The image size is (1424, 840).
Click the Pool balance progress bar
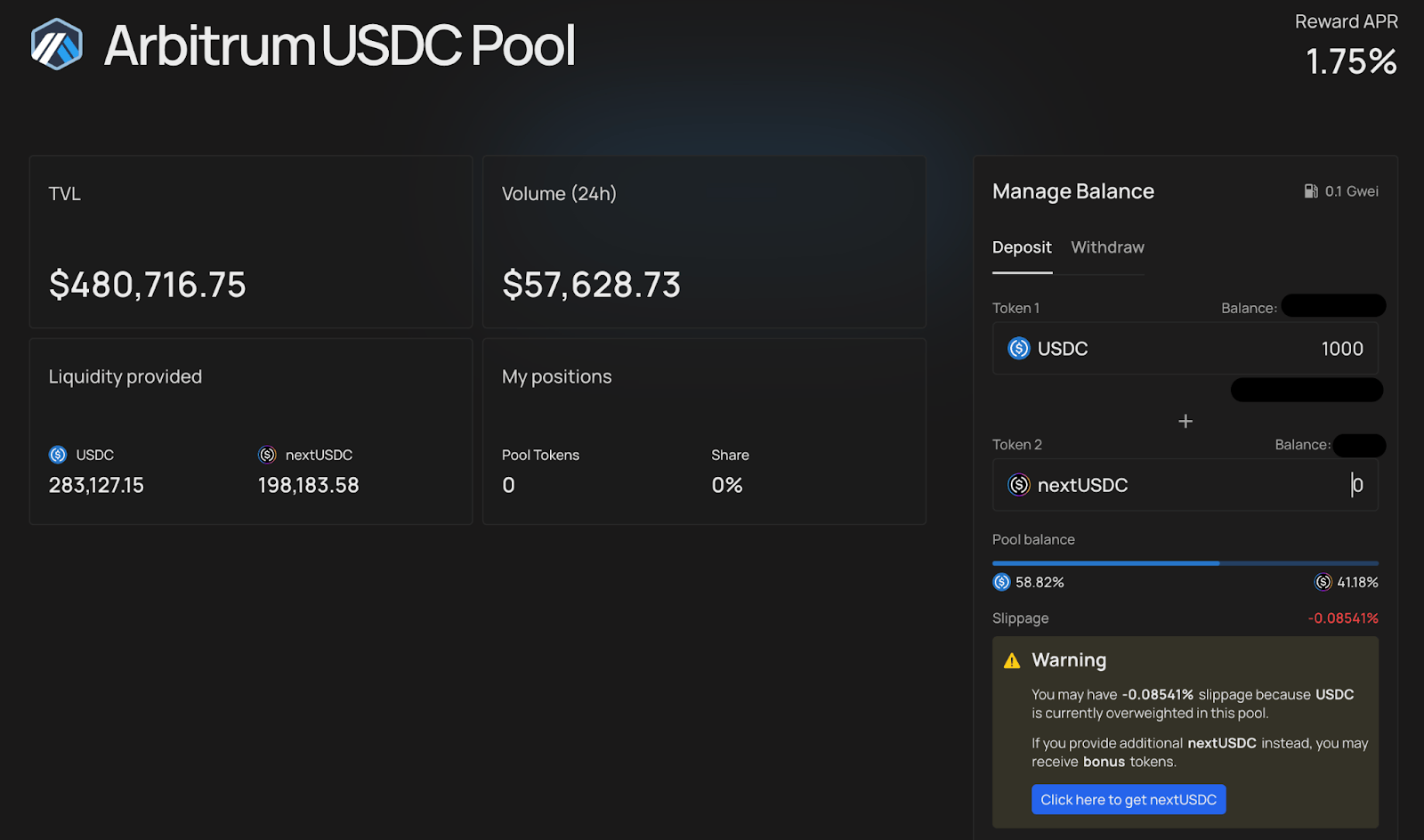[1185, 563]
